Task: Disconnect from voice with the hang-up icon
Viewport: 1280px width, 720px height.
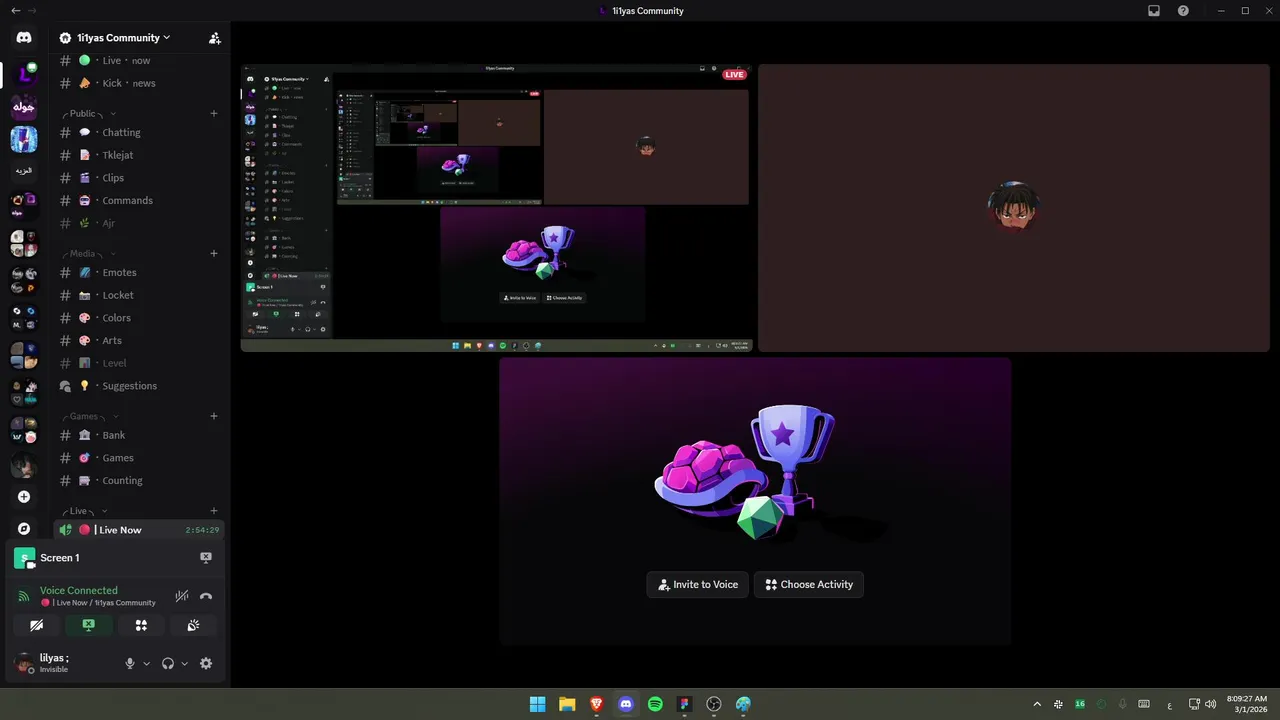Action: [206, 596]
